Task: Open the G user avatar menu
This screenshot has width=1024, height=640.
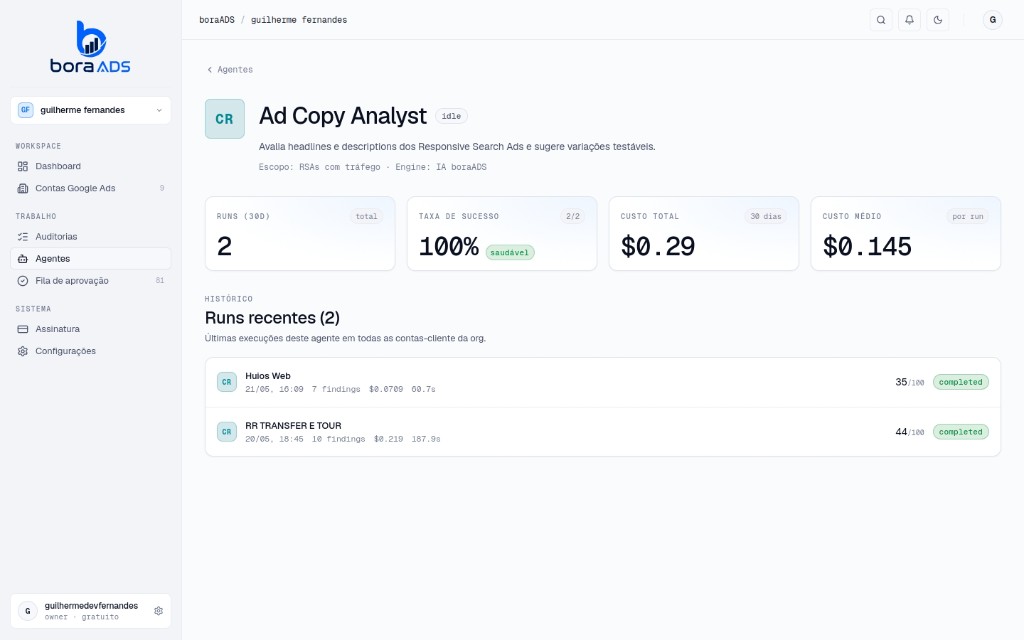Action: (993, 20)
